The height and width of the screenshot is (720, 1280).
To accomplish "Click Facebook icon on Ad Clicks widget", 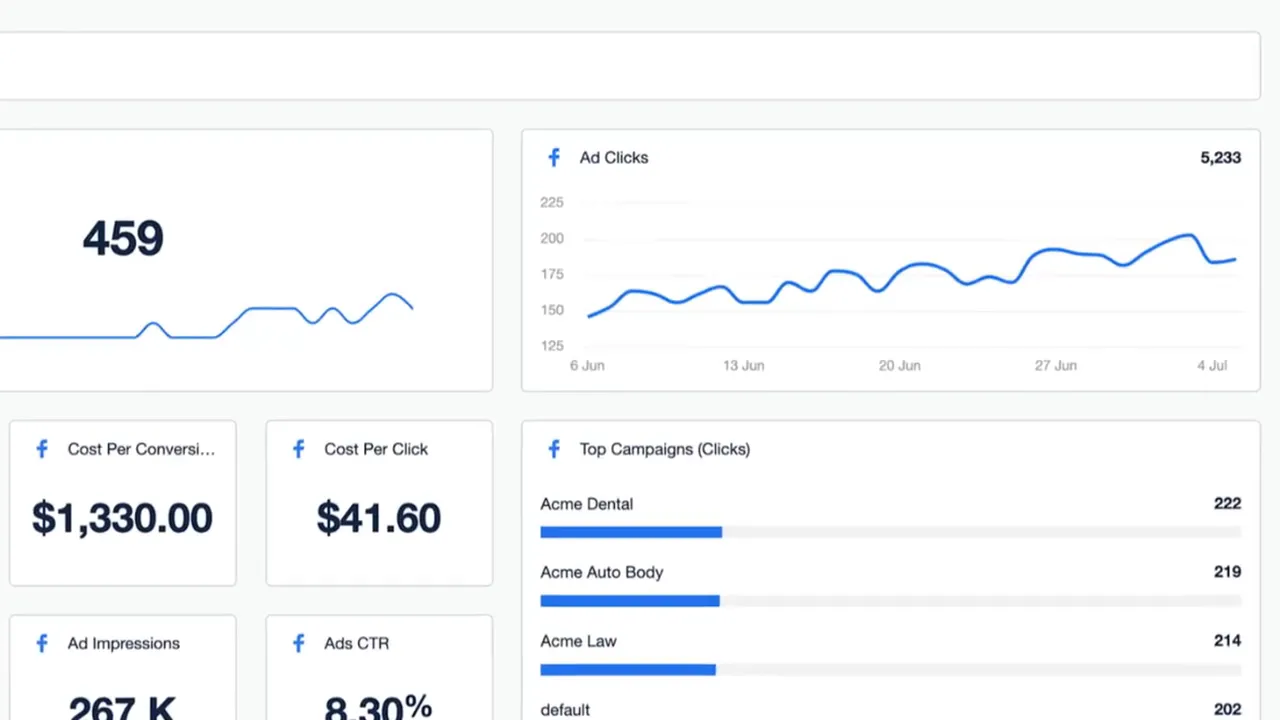I will pyautogui.click(x=554, y=157).
